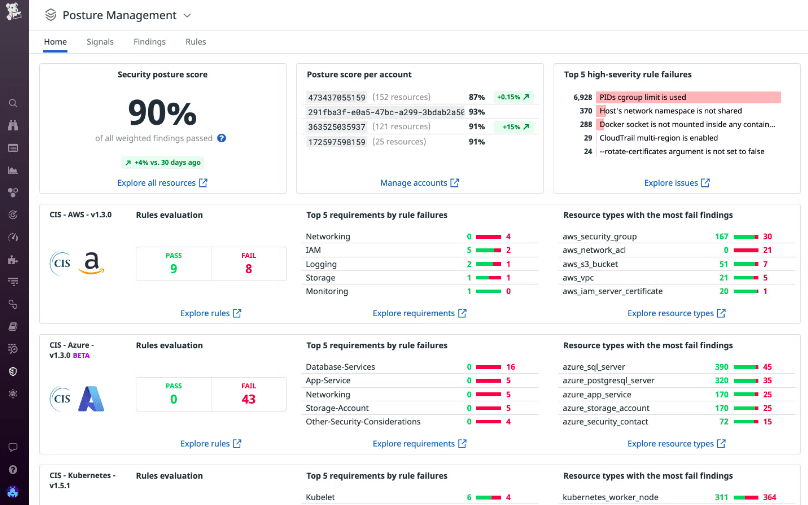
Task: Click the aws_security_group pass/fail bar
Action: point(746,237)
